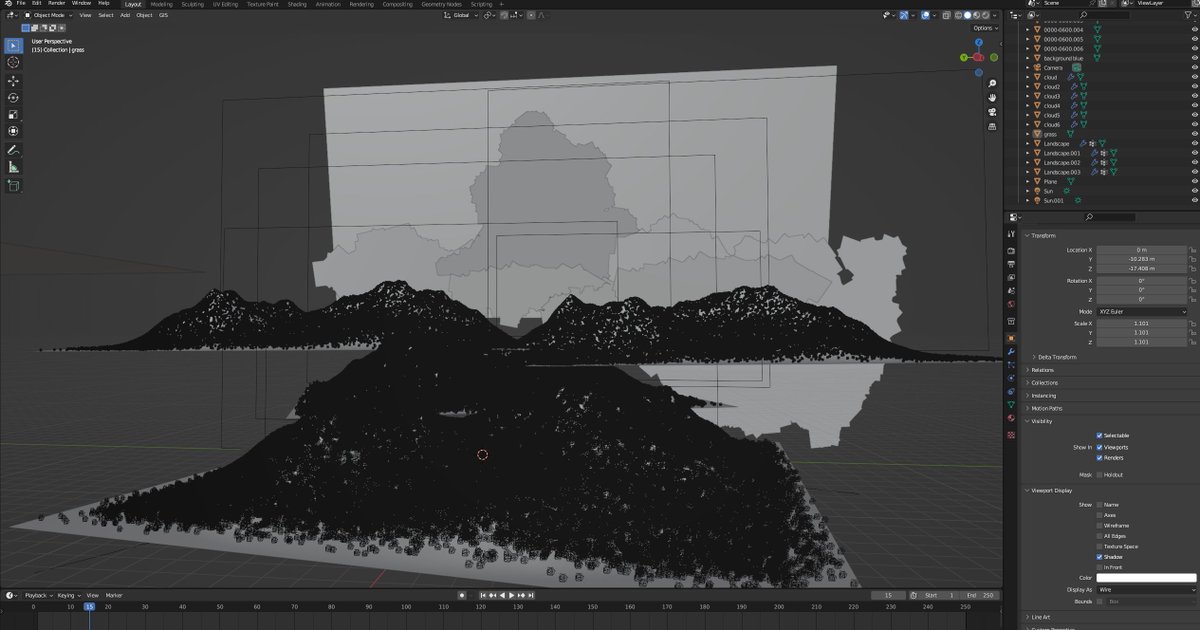Open the Render menu in the top bar

coord(56,3)
